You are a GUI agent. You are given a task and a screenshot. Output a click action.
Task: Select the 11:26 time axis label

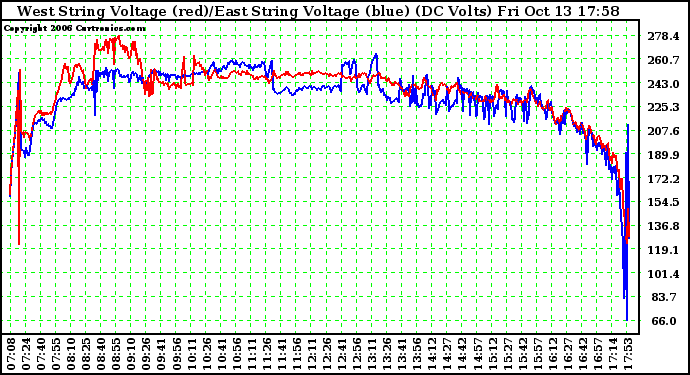pos(267,354)
